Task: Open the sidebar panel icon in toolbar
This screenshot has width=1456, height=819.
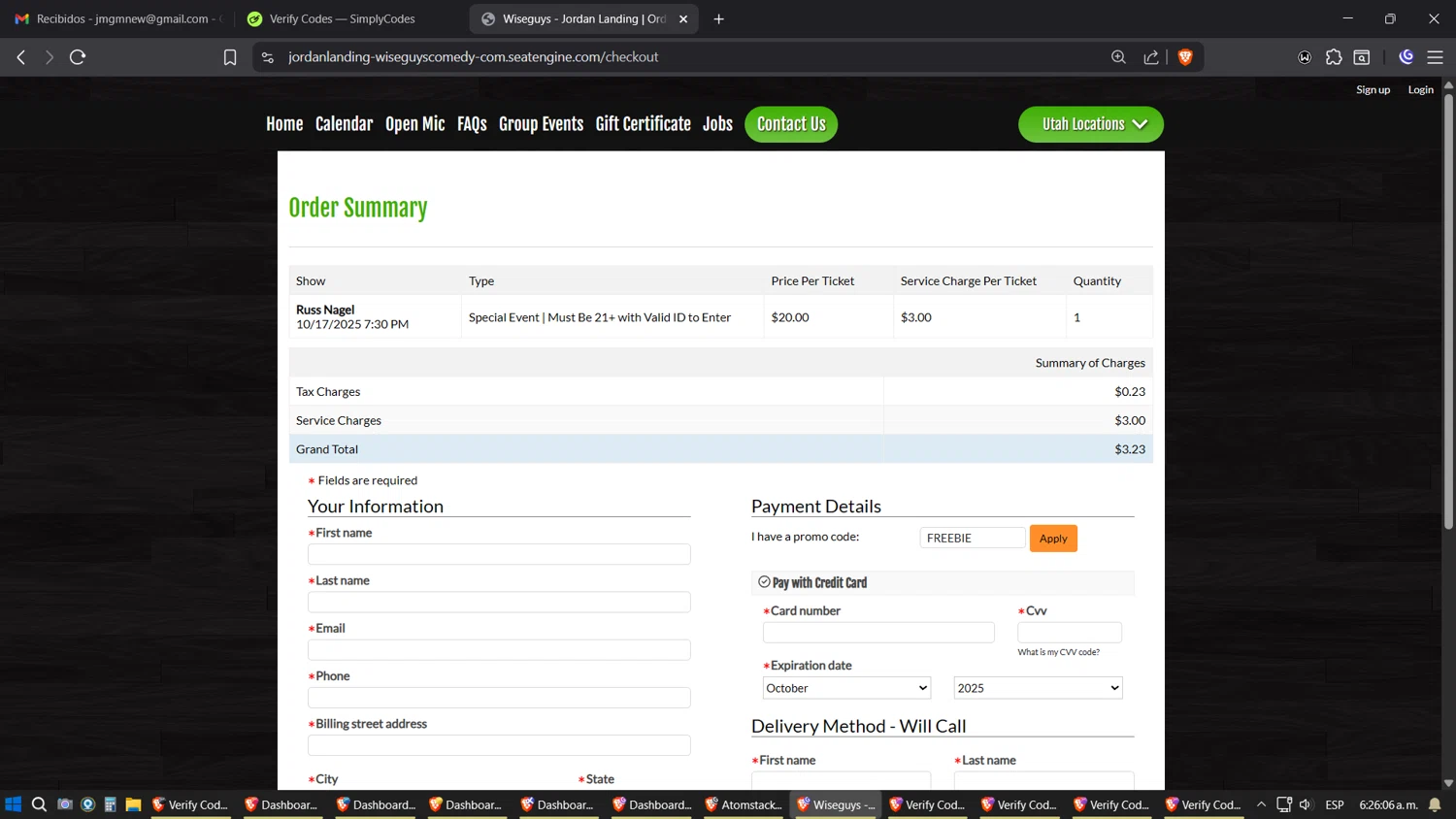Action: click(x=1362, y=57)
